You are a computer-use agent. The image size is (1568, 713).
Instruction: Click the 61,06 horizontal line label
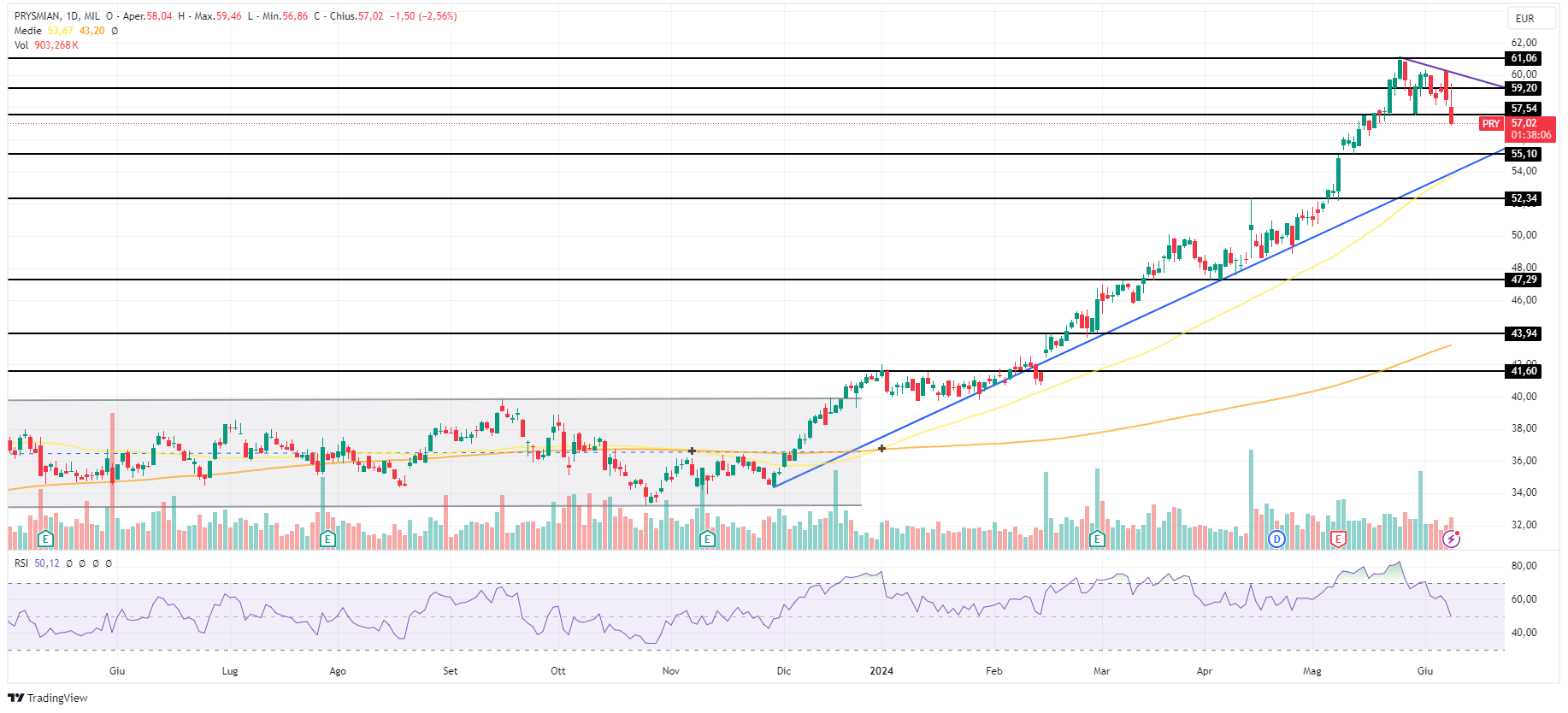pos(1524,58)
